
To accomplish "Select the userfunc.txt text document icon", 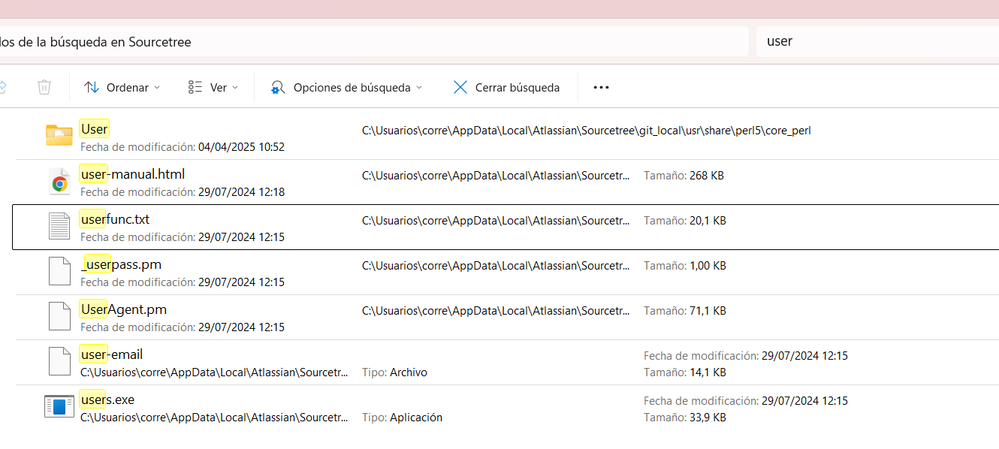I will 61,226.
